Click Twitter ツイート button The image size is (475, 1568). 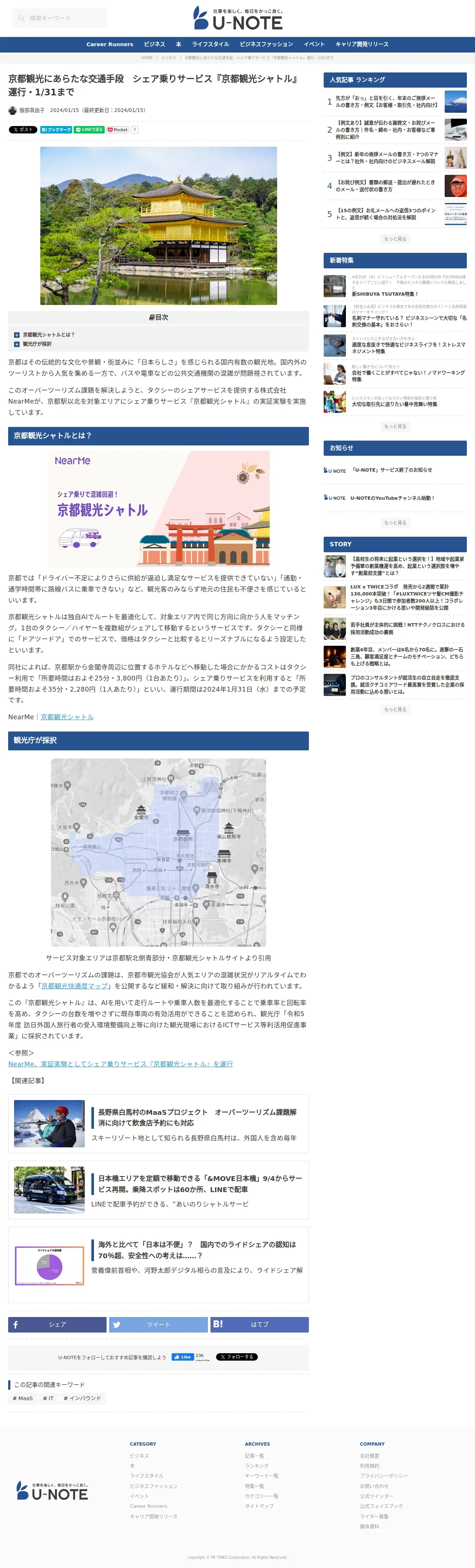click(158, 1324)
